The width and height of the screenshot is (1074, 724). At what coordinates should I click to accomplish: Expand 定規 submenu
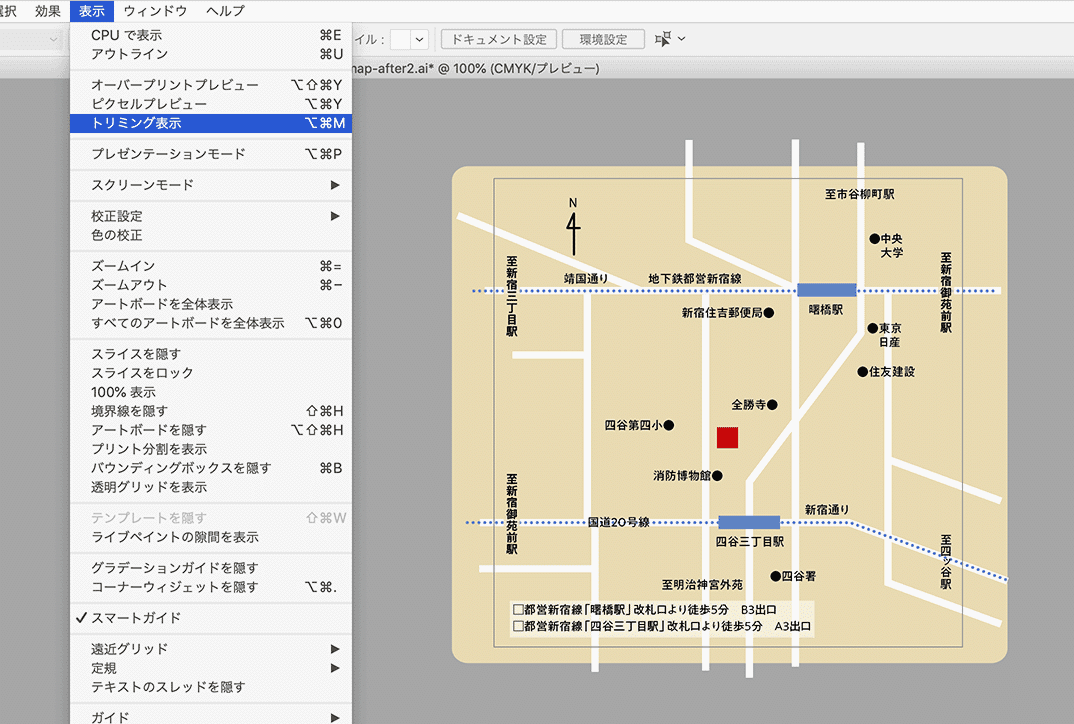point(211,669)
